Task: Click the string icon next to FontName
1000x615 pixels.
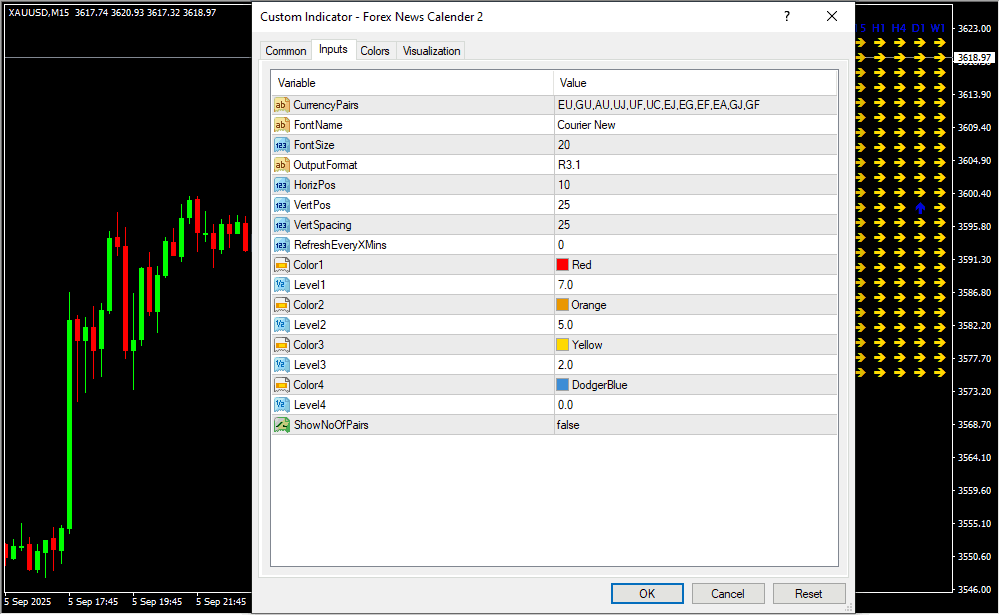Action: click(x=281, y=125)
